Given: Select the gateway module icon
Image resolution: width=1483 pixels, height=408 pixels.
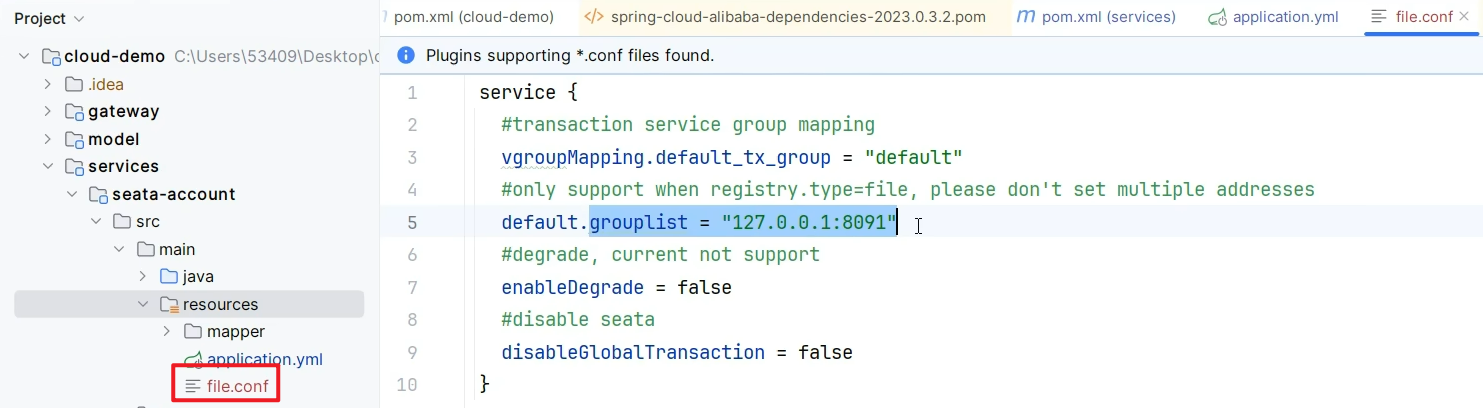Looking at the screenshot, I should (74, 112).
